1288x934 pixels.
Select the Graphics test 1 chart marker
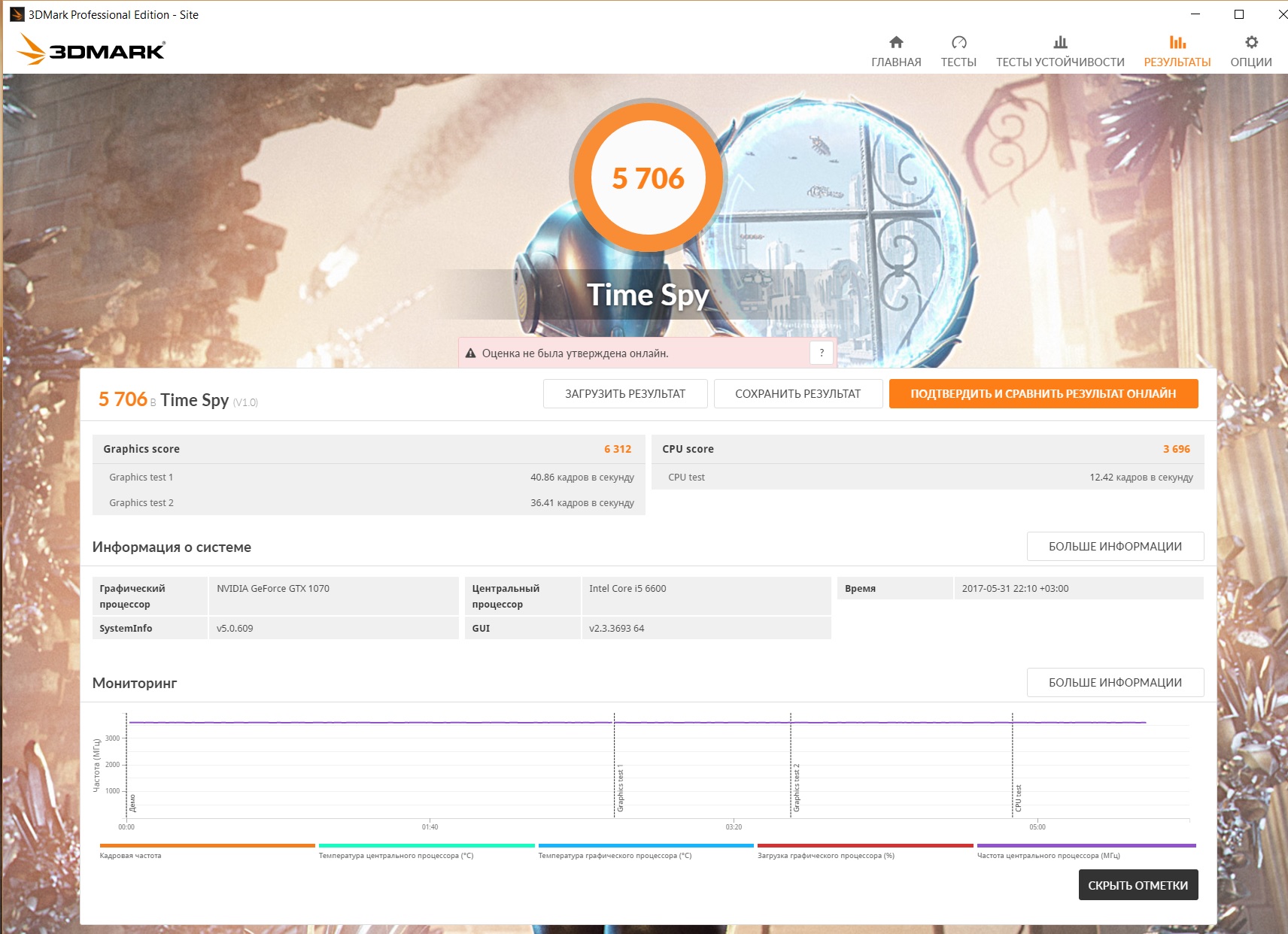click(x=621, y=788)
